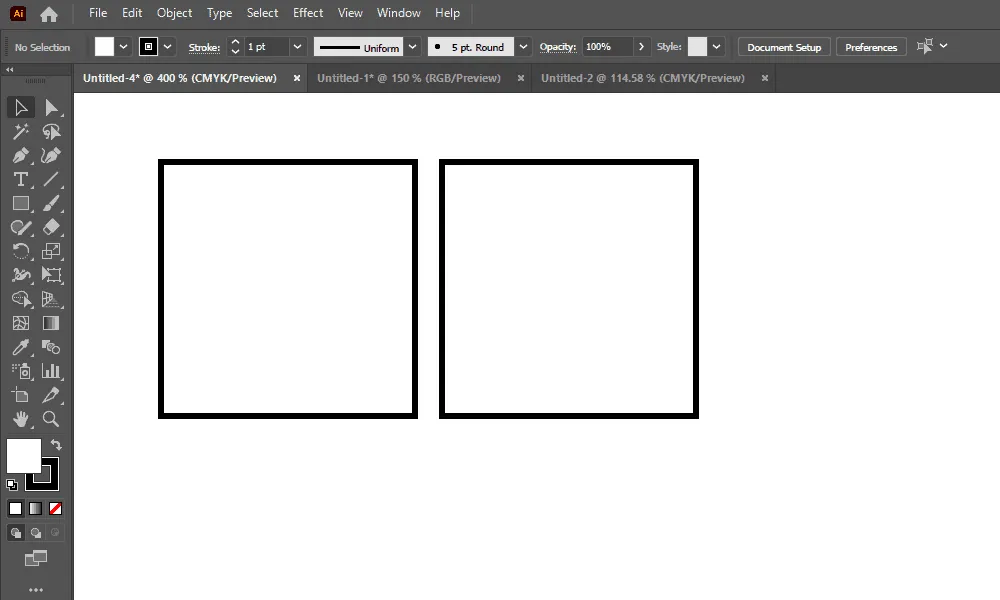Select the Type tool
Viewport: 1000px width, 600px height.
[x=21, y=179]
